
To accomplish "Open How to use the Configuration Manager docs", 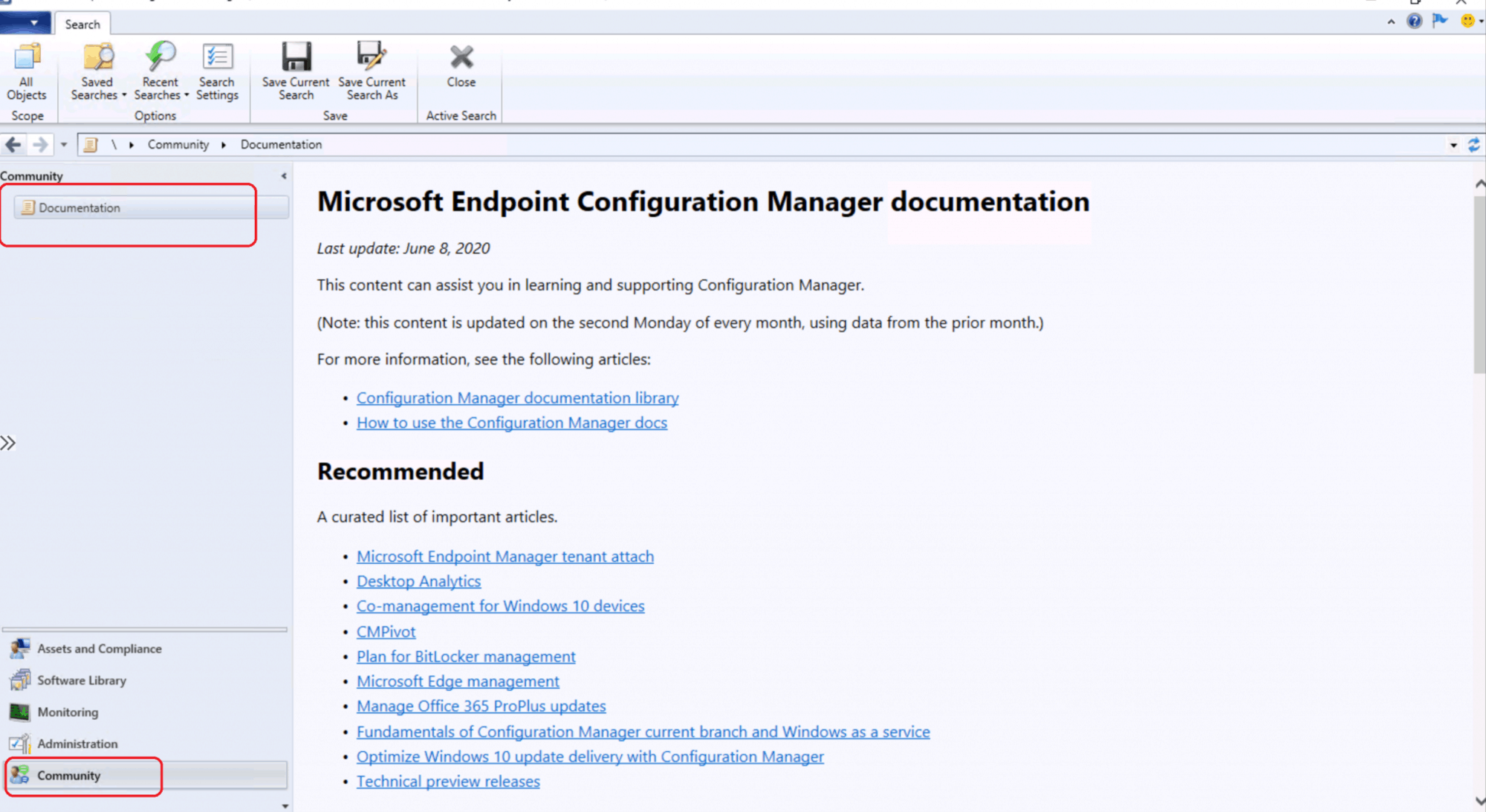I will 512,423.
